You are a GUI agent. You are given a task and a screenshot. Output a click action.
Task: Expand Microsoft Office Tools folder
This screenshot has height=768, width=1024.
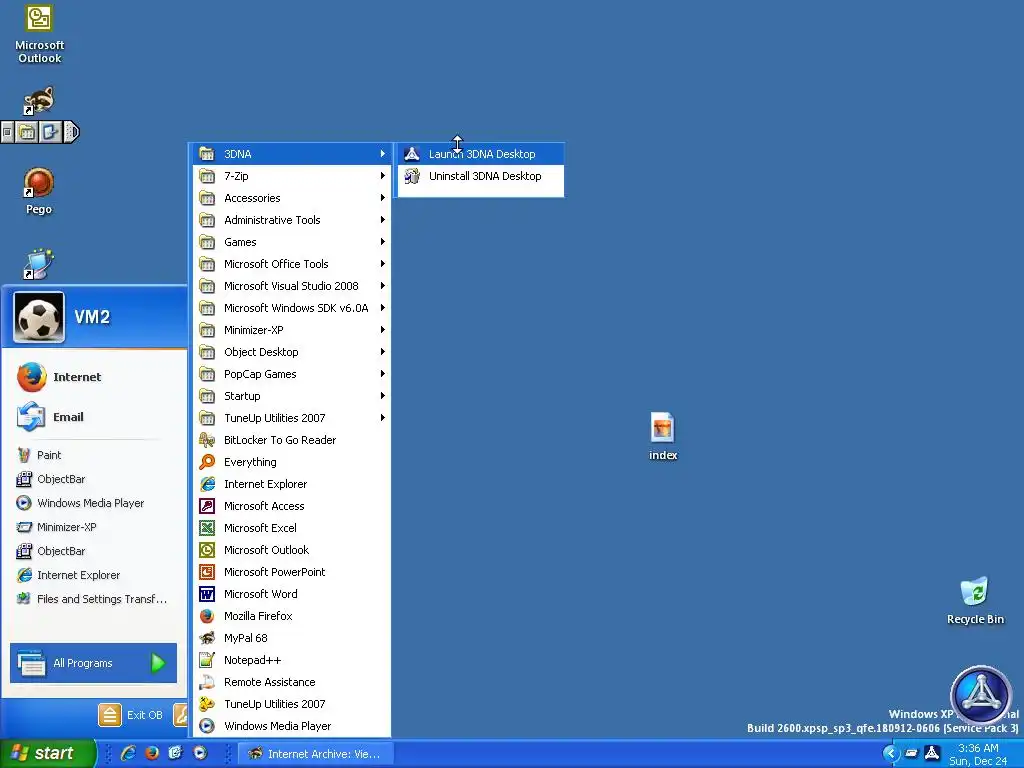tap(292, 264)
